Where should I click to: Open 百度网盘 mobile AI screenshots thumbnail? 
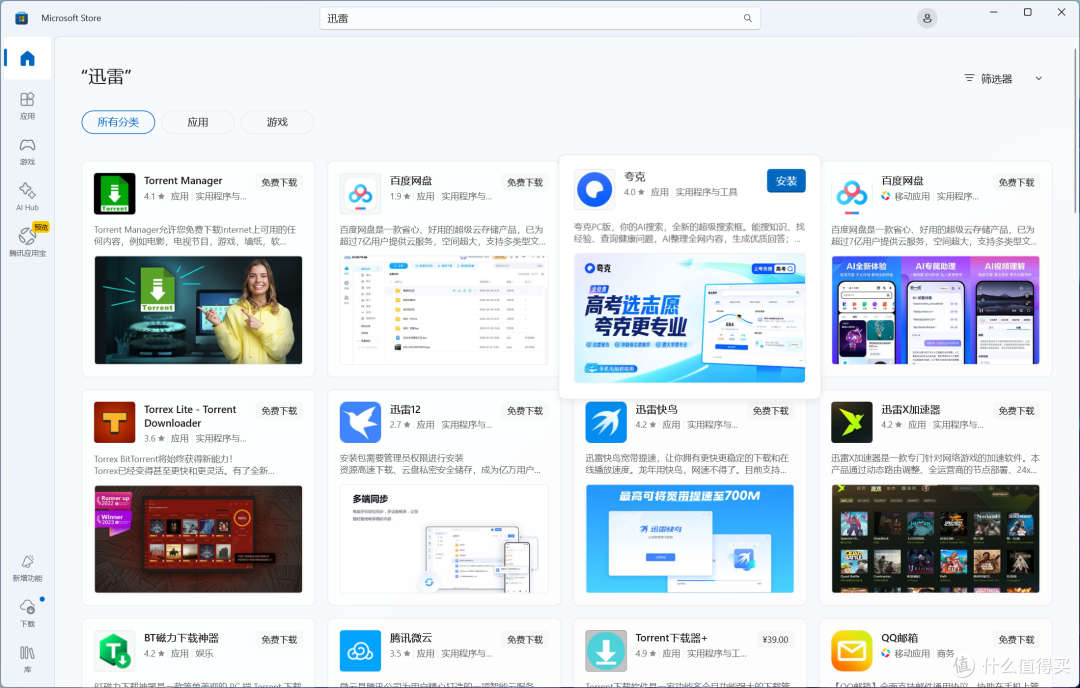tap(935, 310)
